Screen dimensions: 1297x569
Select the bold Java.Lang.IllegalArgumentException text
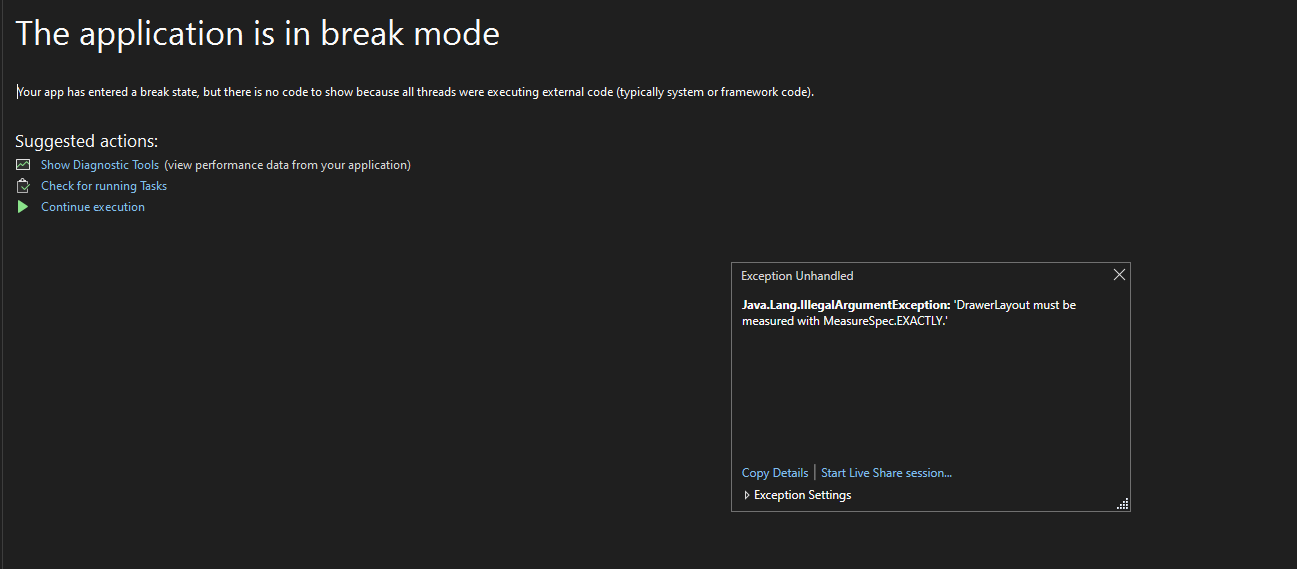[845, 305]
